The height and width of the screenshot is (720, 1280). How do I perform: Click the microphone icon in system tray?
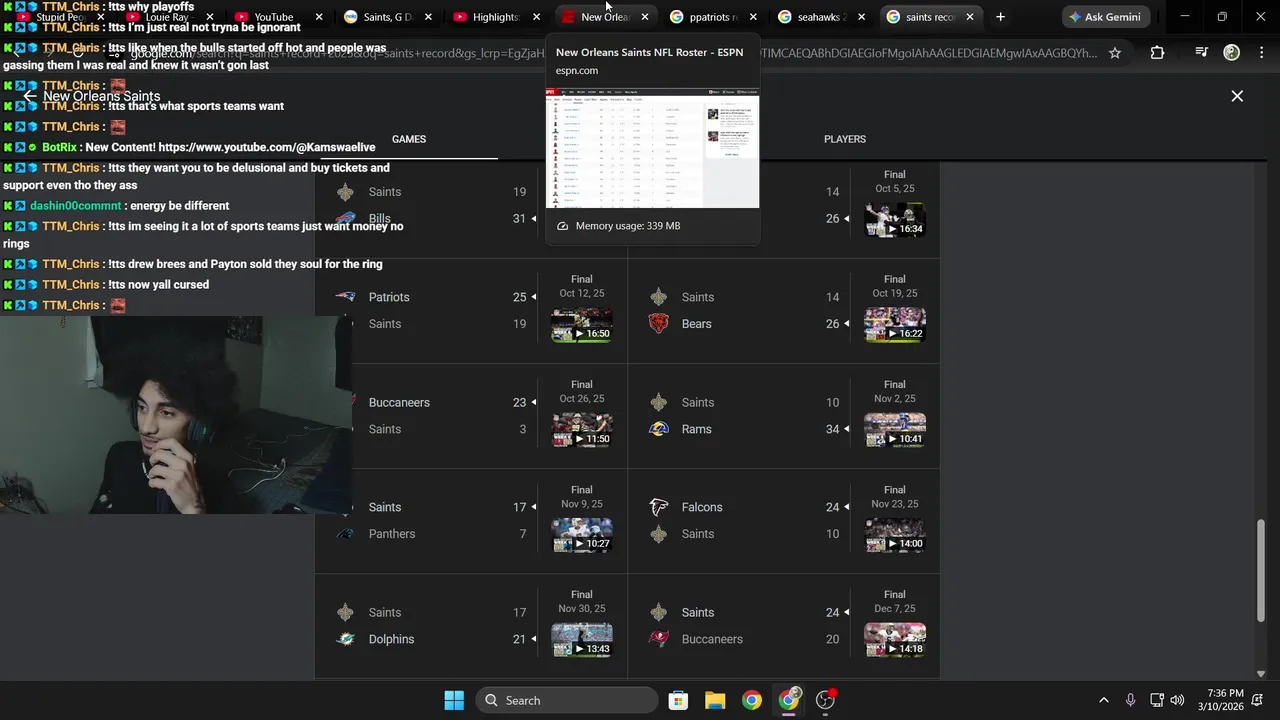pyautogui.click(x=1130, y=700)
